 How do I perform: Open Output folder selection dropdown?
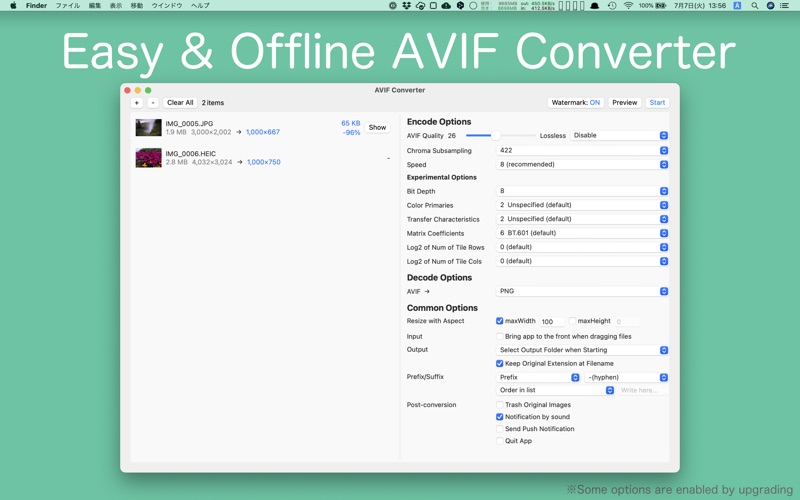click(x=582, y=350)
